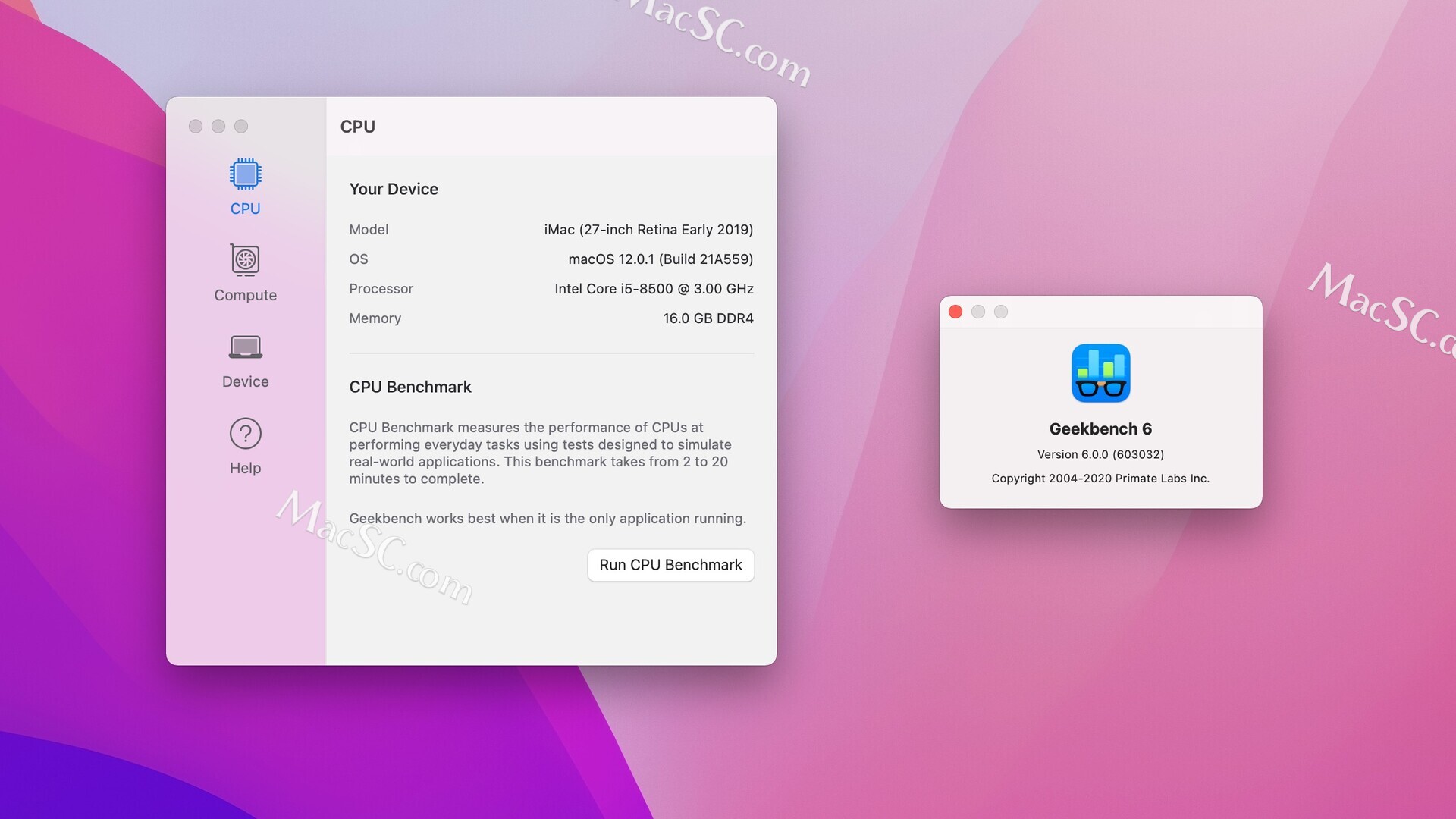
Task: Select the CPU chip icon in sidebar
Action: (245, 174)
